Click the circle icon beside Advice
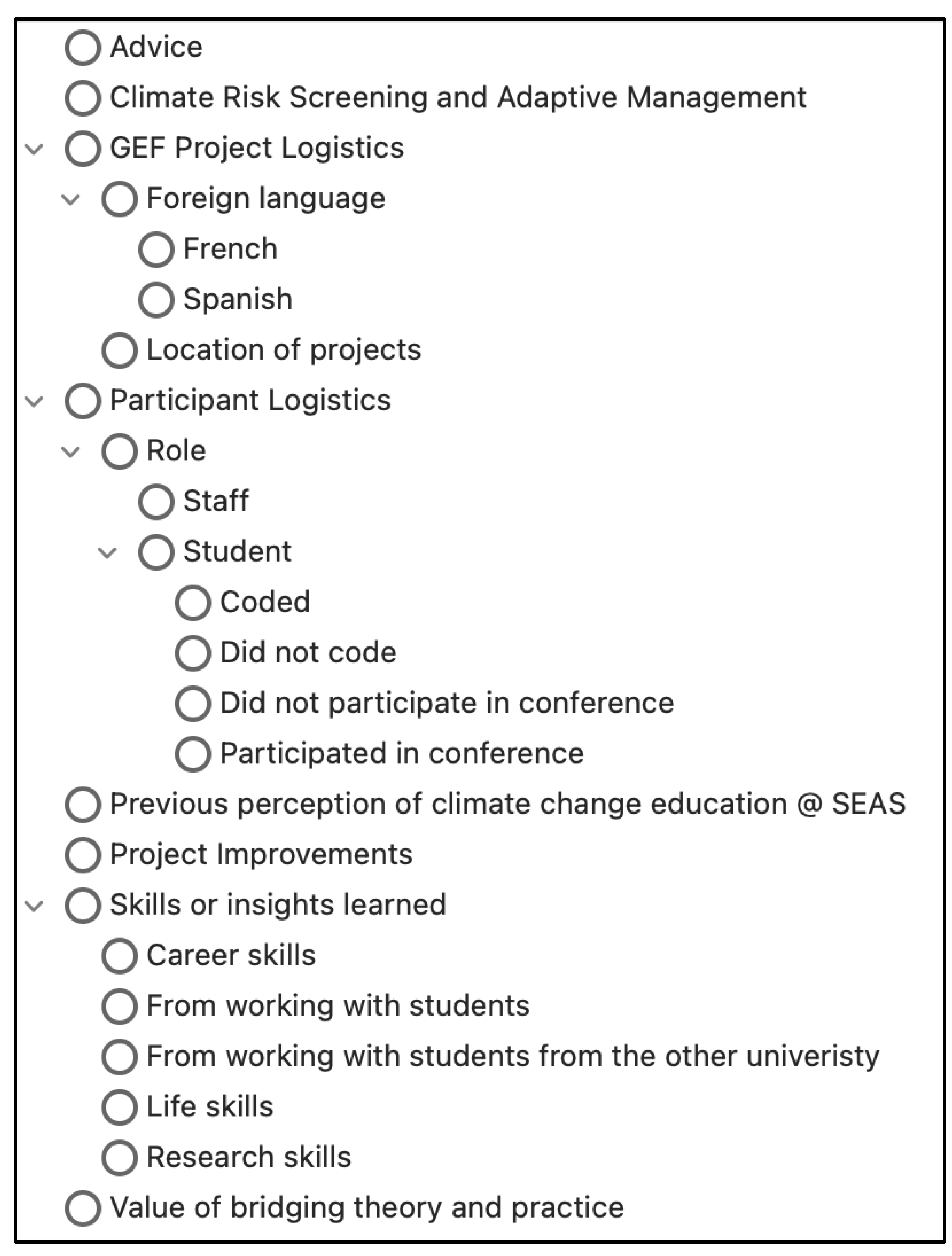The image size is (952, 1256). coord(83,48)
